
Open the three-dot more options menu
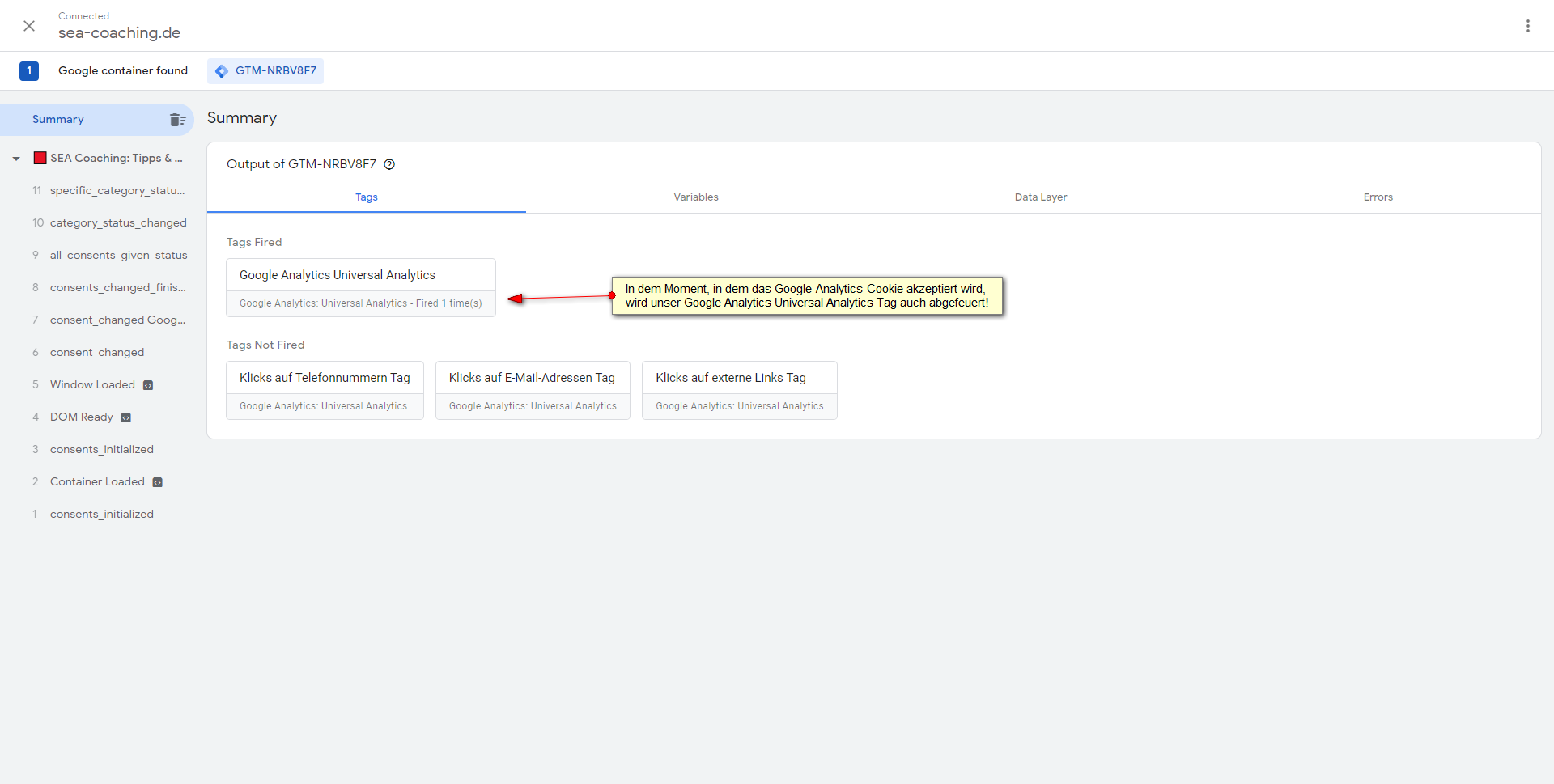pos(1527,26)
